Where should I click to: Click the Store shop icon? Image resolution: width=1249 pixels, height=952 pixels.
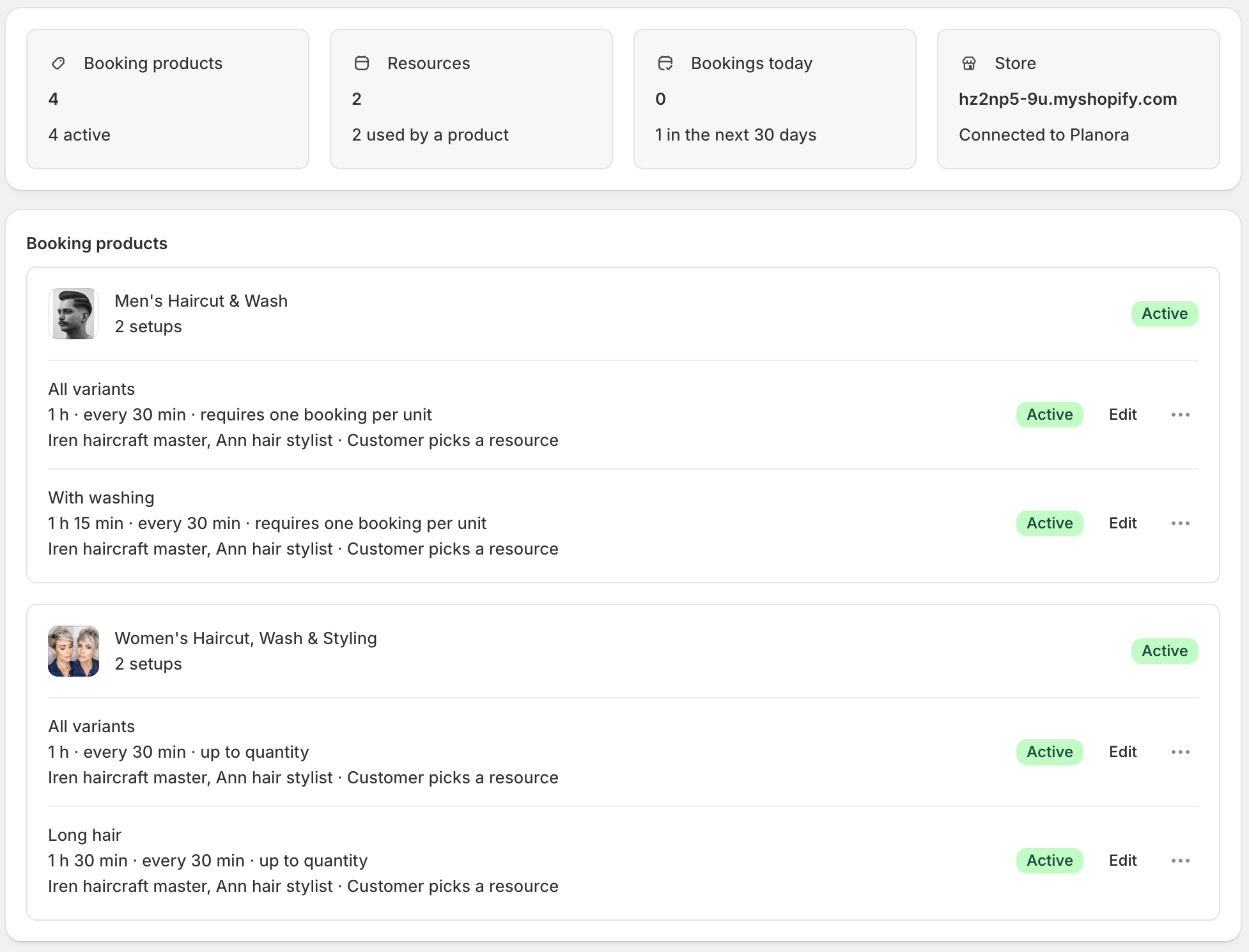pyautogui.click(x=969, y=63)
